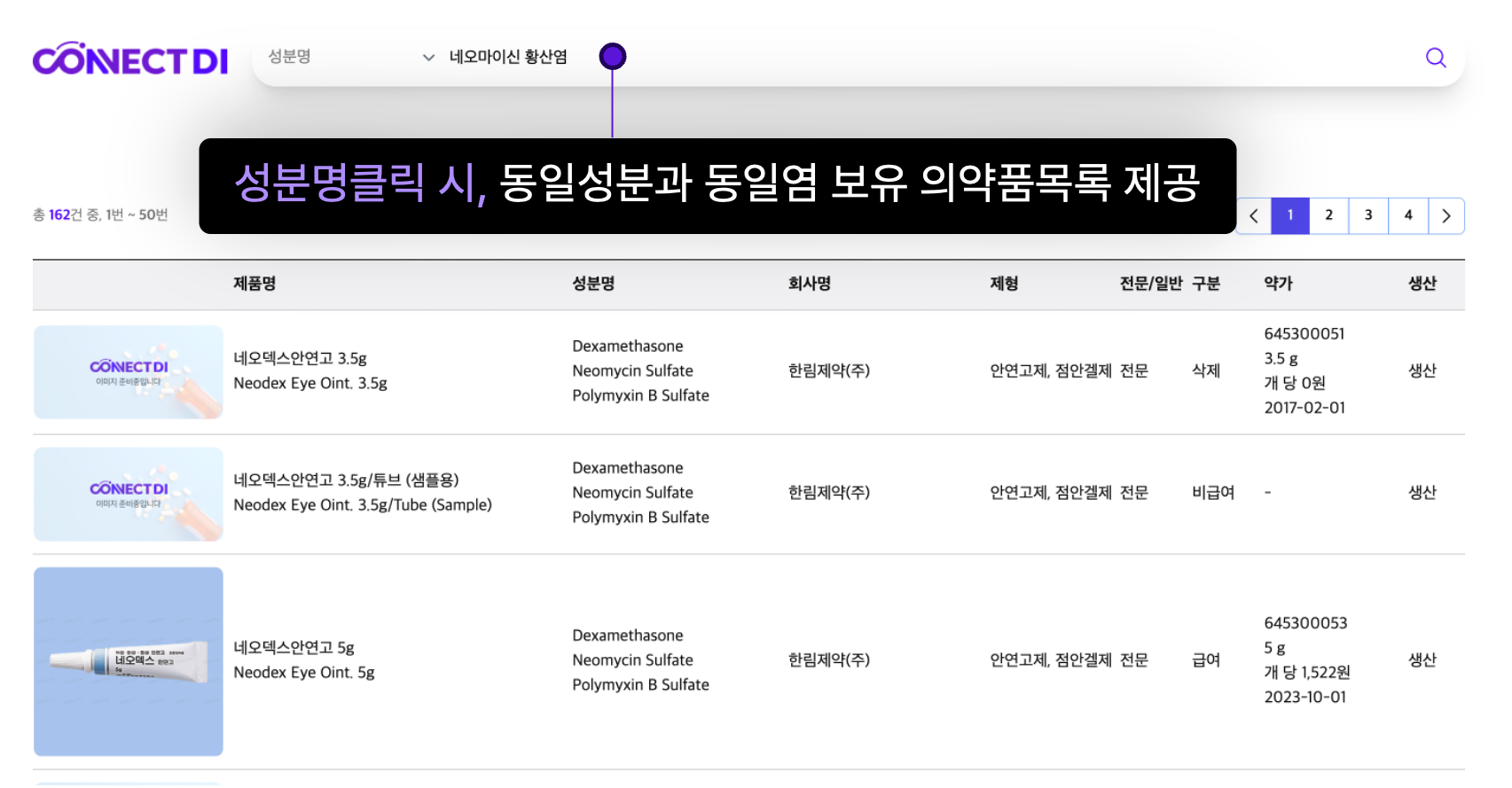
Task: Click placeholder image of the sample product
Action: 129,494
